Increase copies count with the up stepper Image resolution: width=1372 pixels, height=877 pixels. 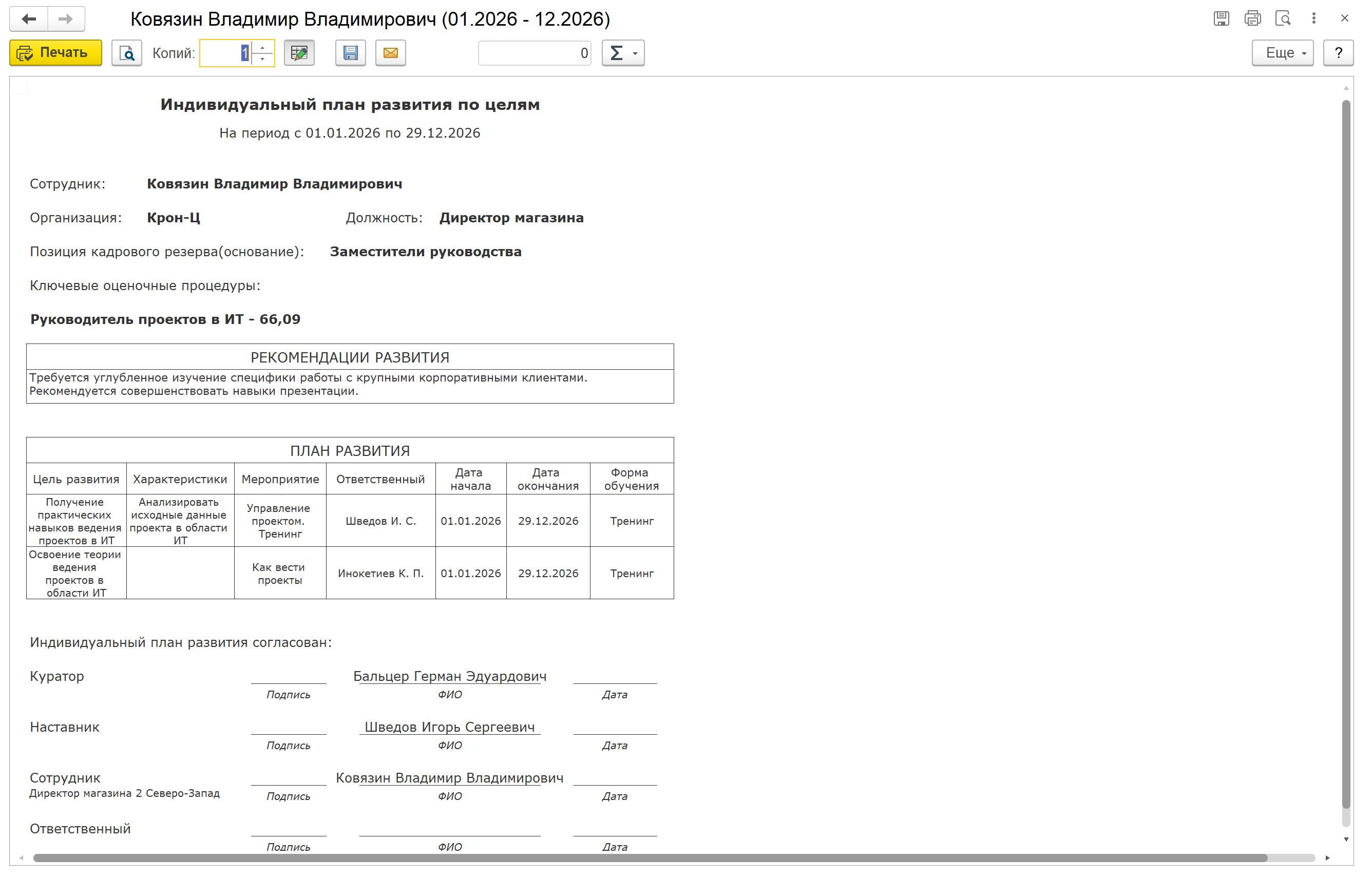coord(263,47)
